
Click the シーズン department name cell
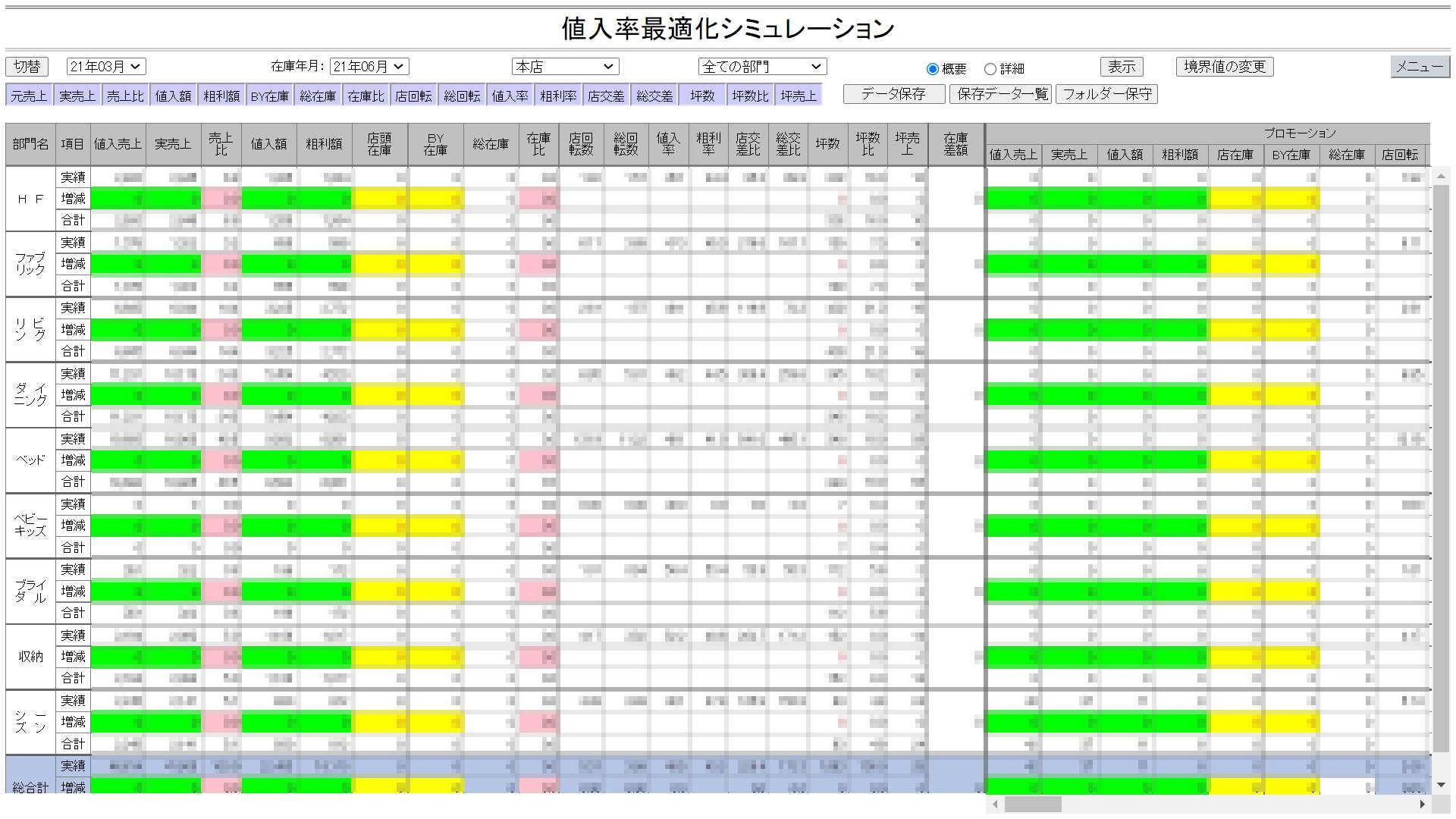(30, 721)
